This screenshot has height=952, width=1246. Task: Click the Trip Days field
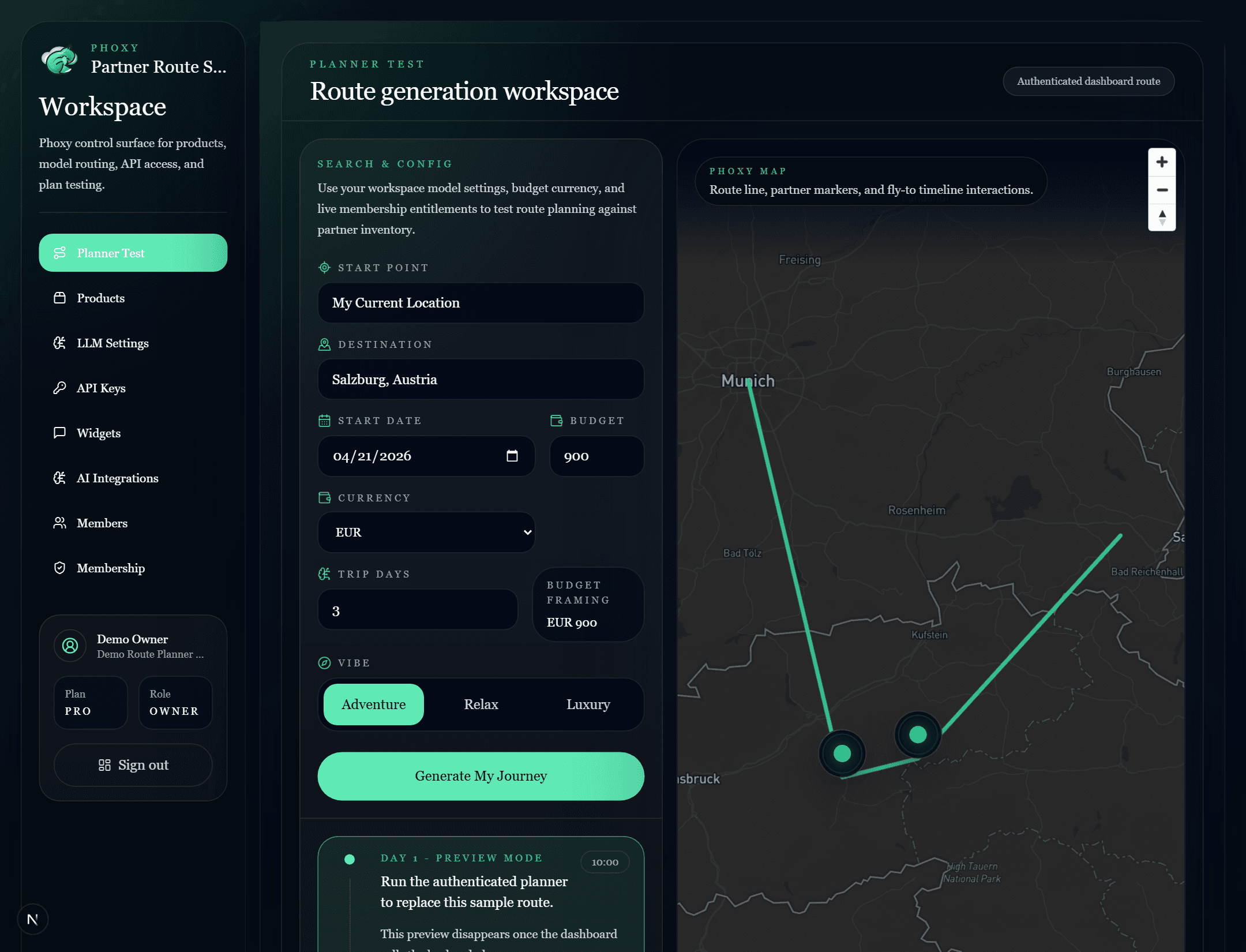point(418,609)
